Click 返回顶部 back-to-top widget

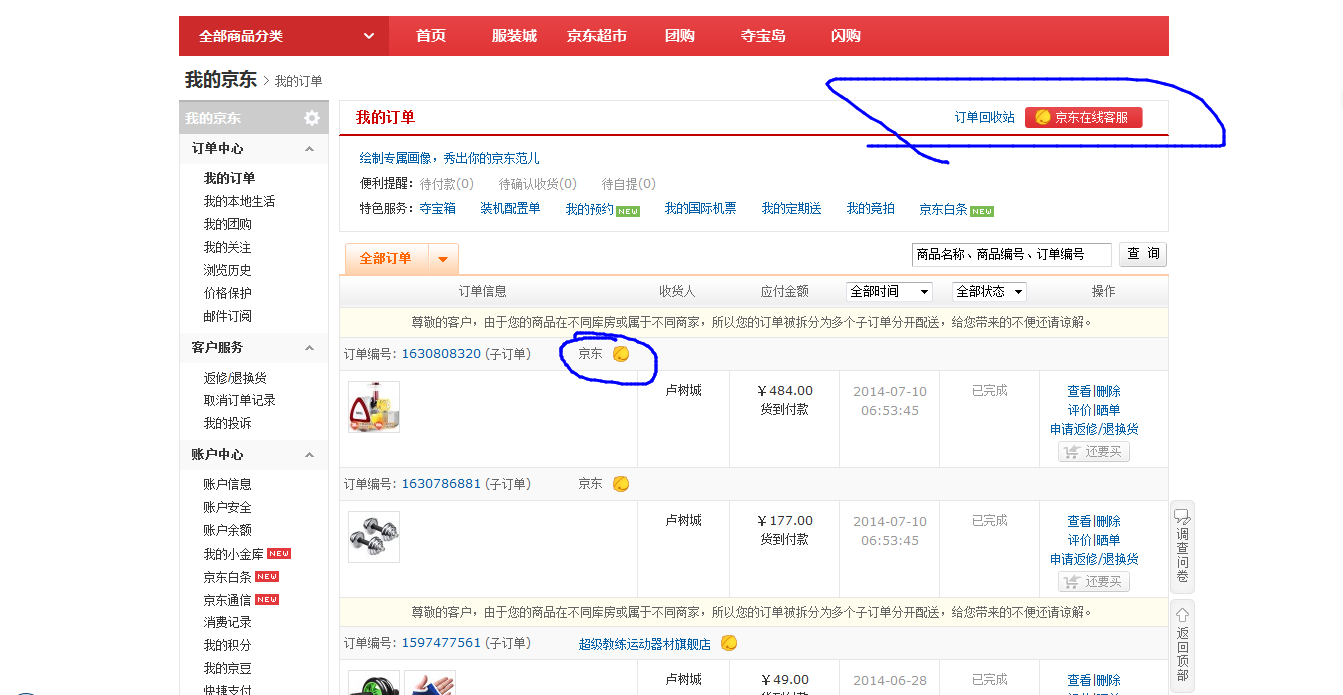click(x=1182, y=645)
